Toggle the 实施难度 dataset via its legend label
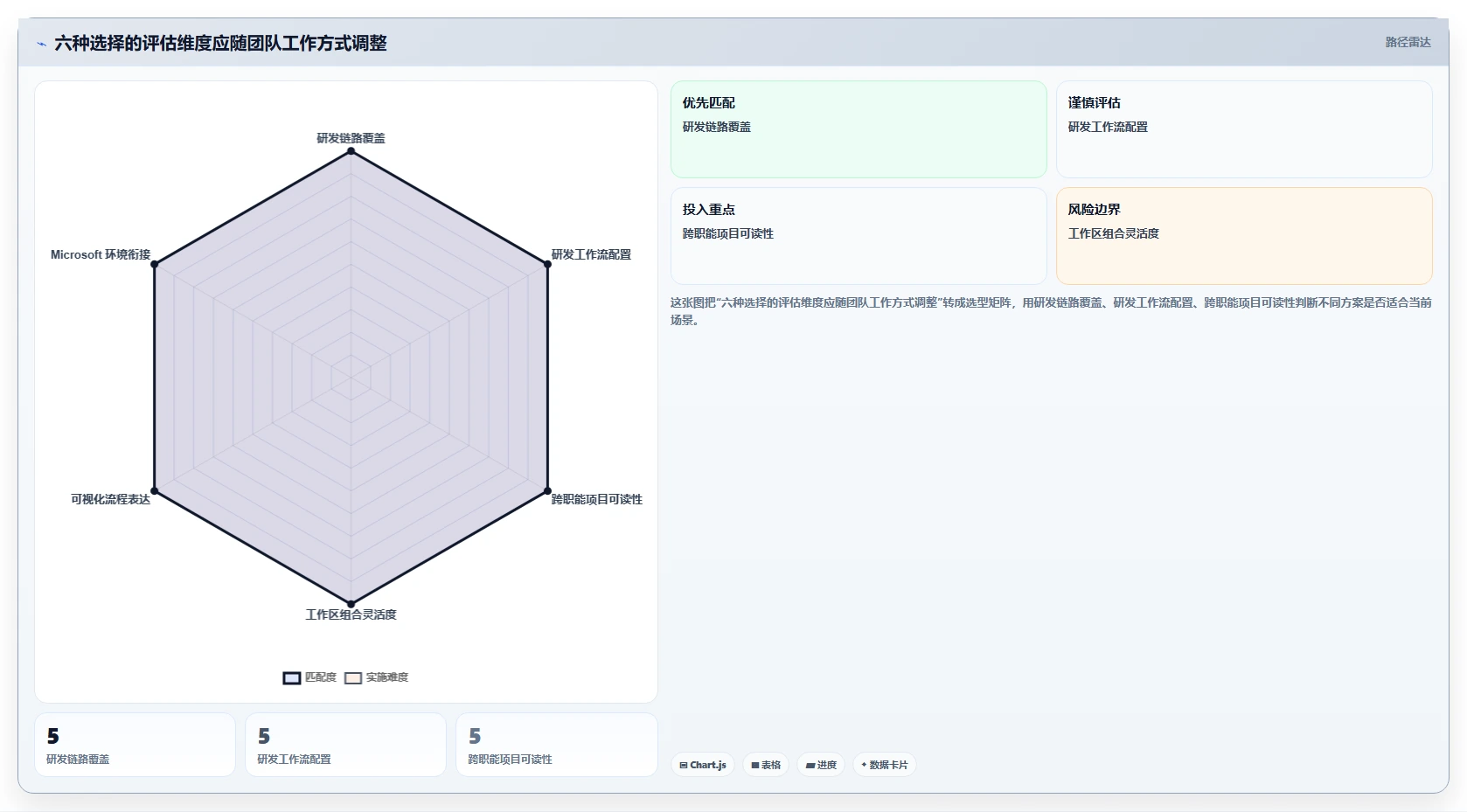 [386, 677]
